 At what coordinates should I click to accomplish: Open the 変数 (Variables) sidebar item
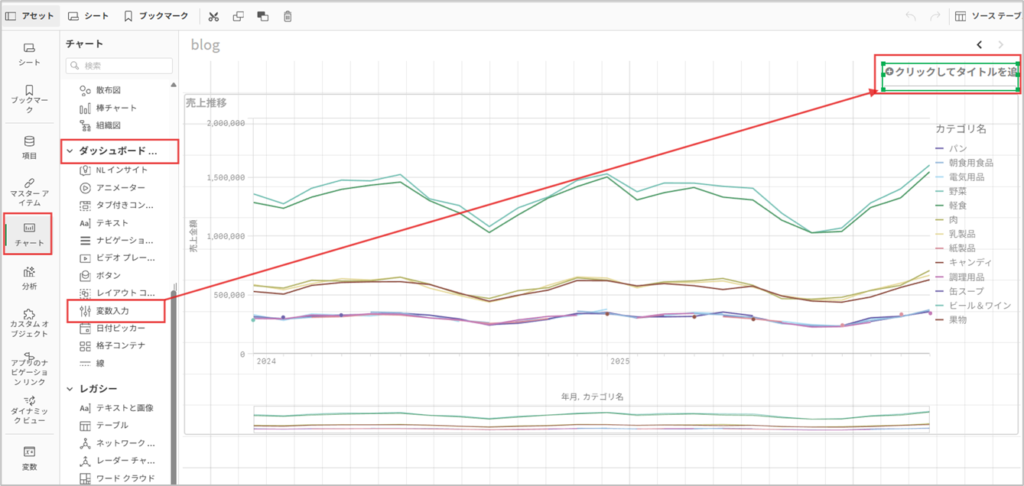pos(29,458)
